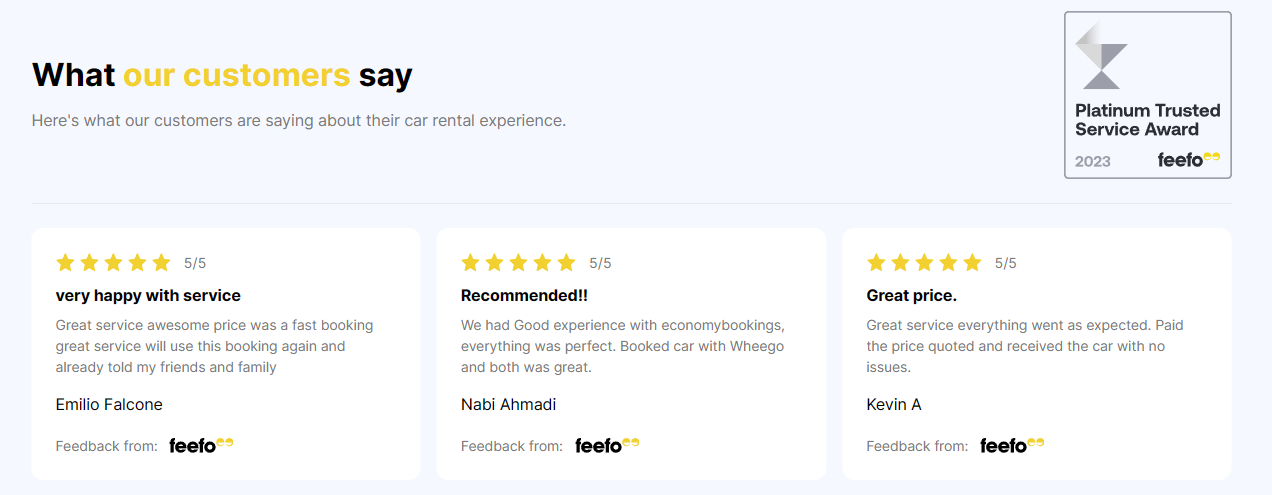This screenshot has height=495, width=1272.
Task: Click reviewer name Kevin A
Action: point(893,404)
